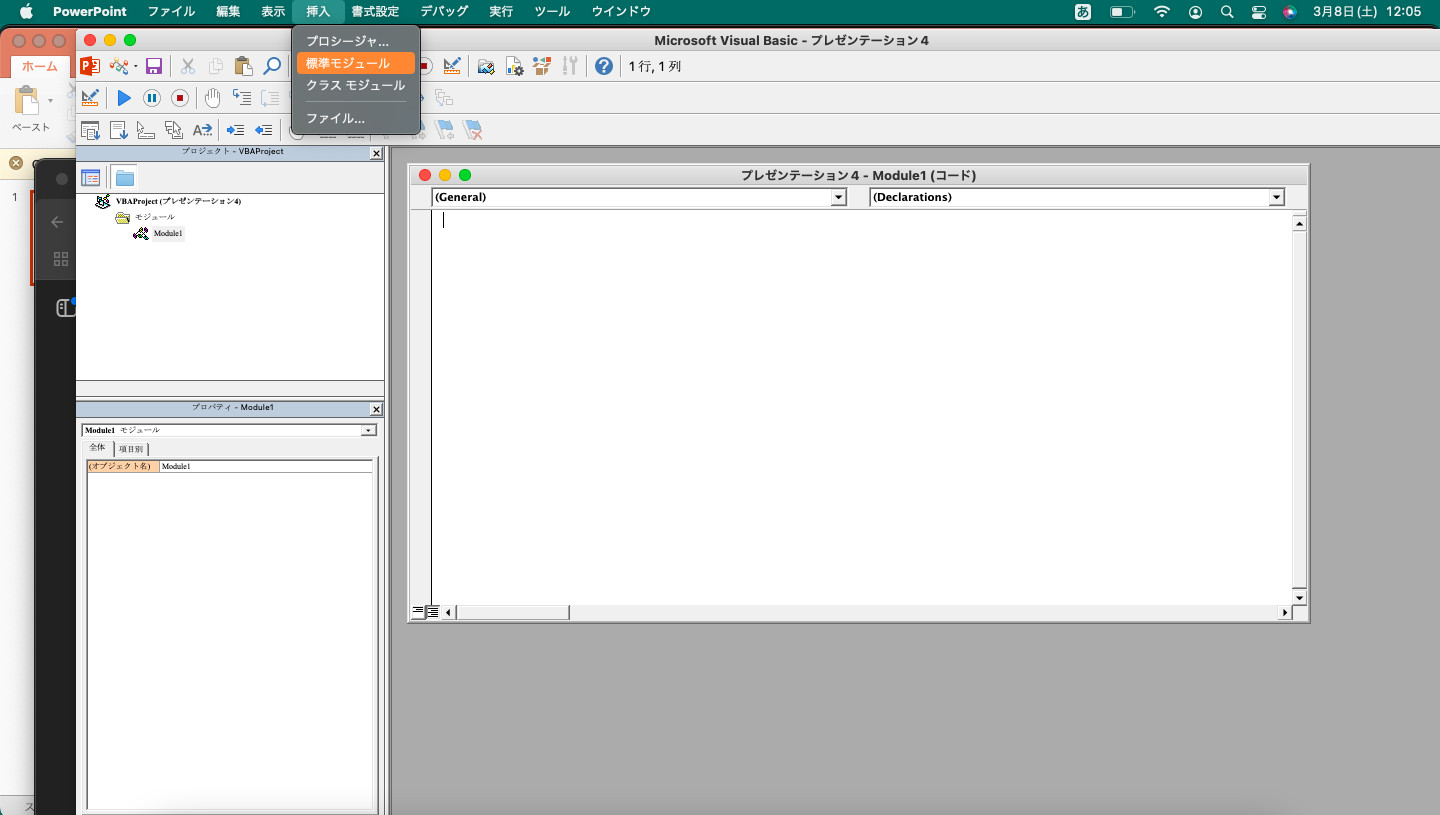
Task: Open the ツール menu in menu bar
Action: pyautogui.click(x=552, y=12)
